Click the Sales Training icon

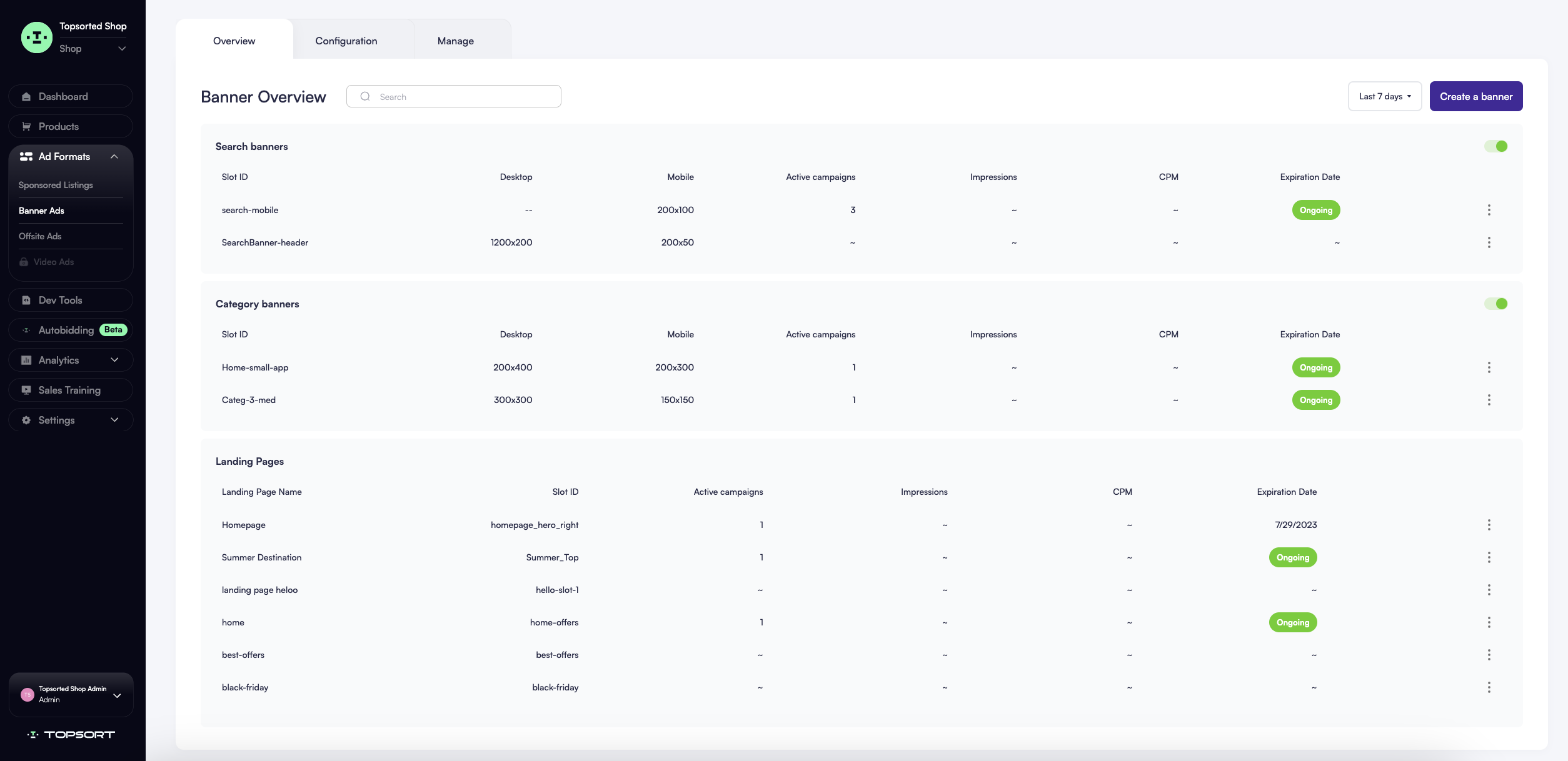(x=26, y=390)
